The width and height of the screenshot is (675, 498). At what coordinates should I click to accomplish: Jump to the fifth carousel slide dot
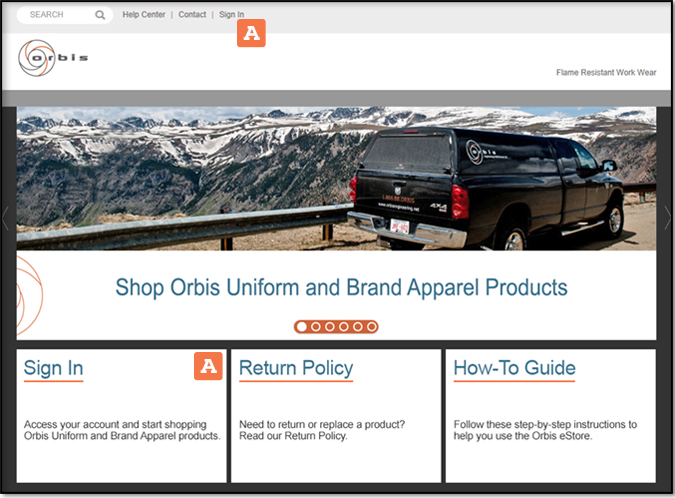tap(357, 326)
